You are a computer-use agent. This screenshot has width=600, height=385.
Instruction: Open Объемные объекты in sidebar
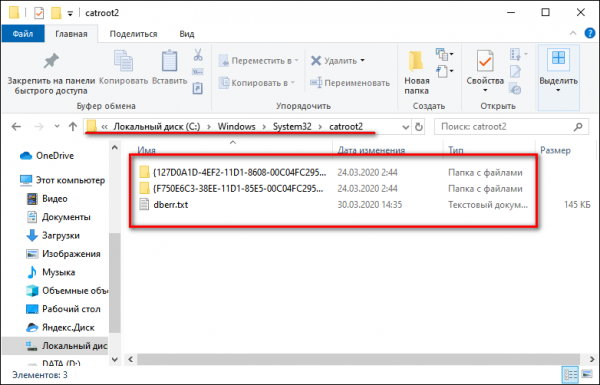67,290
